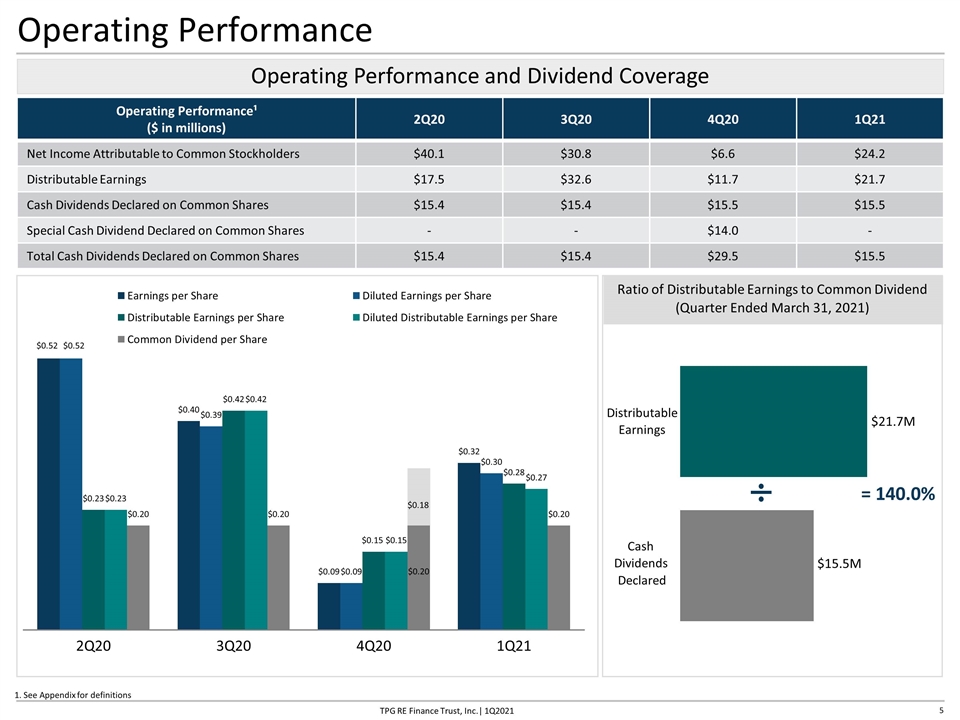This screenshot has width=960, height=720.
Task: Select 'Special Cash Dividend Declared on Common Shares' label
Action: pos(165,231)
